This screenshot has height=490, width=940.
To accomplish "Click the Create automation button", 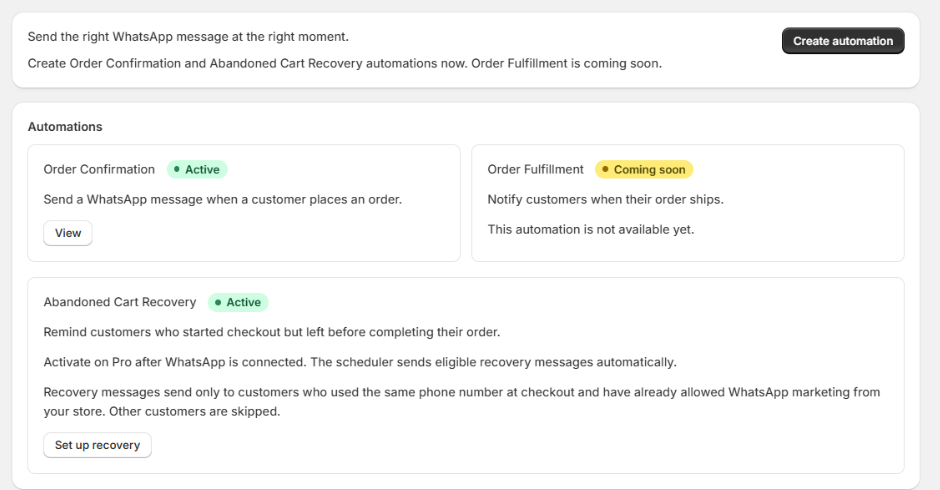I will click(843, 41).
